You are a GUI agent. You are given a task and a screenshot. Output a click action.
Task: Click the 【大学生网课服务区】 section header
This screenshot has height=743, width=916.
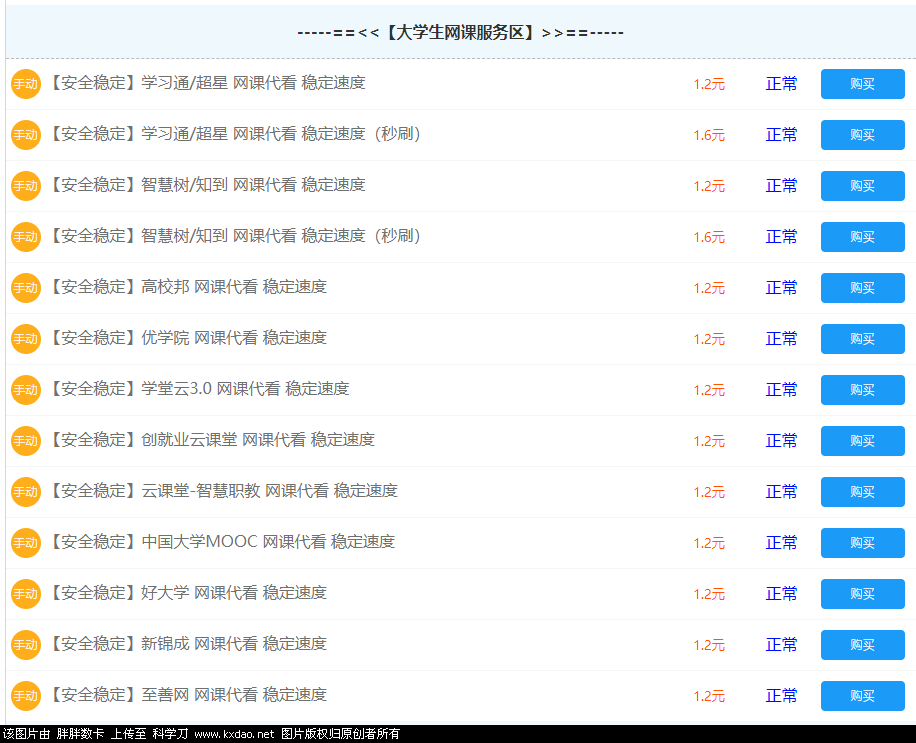[460, 33]
